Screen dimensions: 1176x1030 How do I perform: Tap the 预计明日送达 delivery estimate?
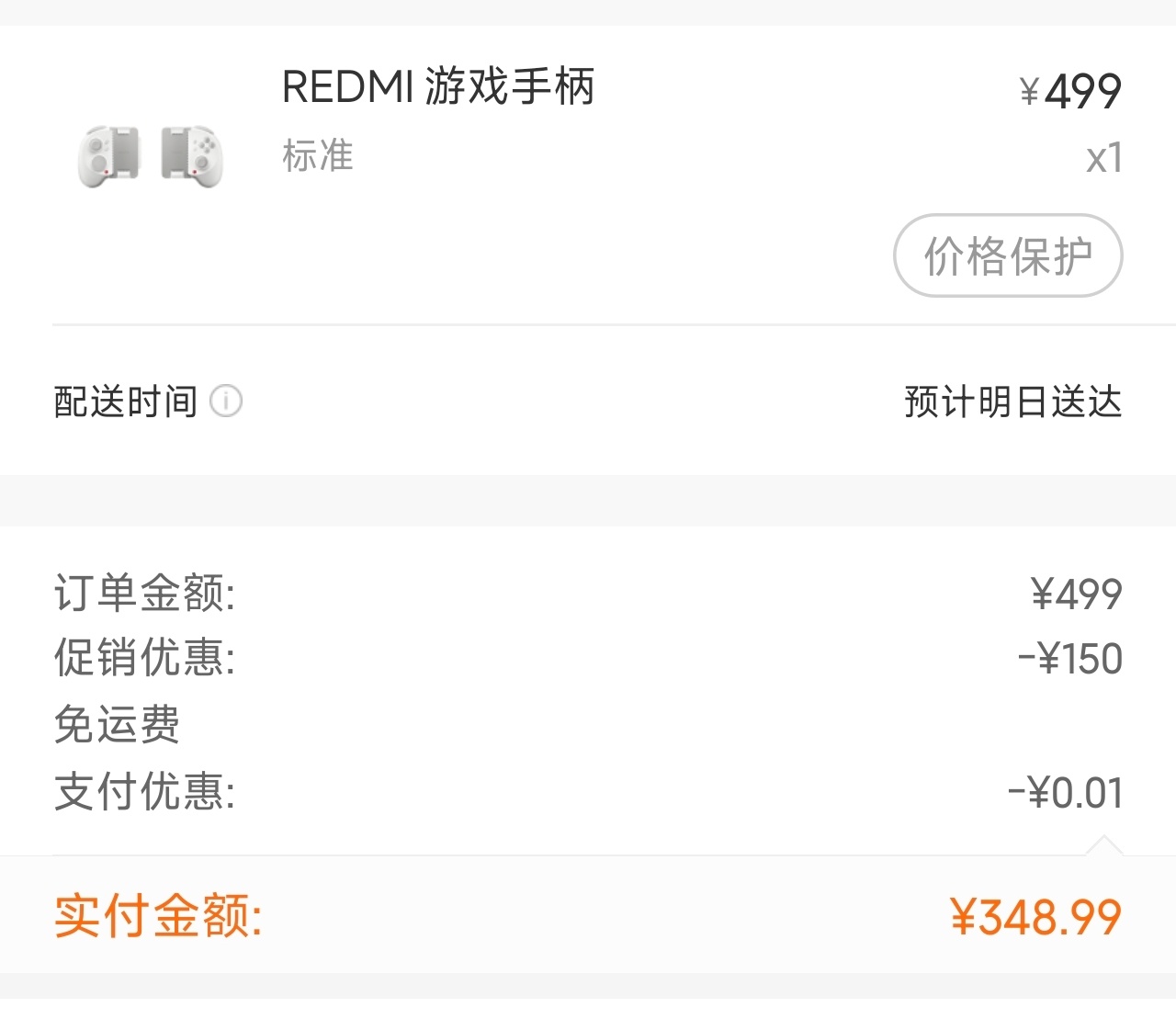pyautogui.click(x=1012, y=402)
